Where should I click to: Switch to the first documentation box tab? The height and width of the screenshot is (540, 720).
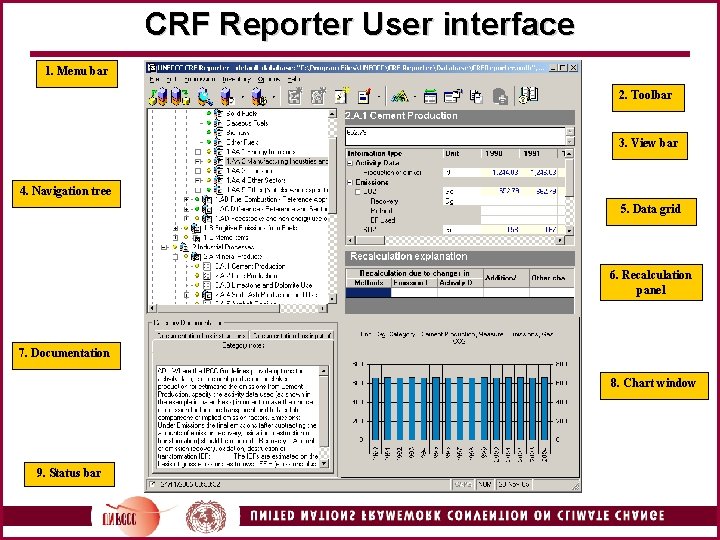200,335
